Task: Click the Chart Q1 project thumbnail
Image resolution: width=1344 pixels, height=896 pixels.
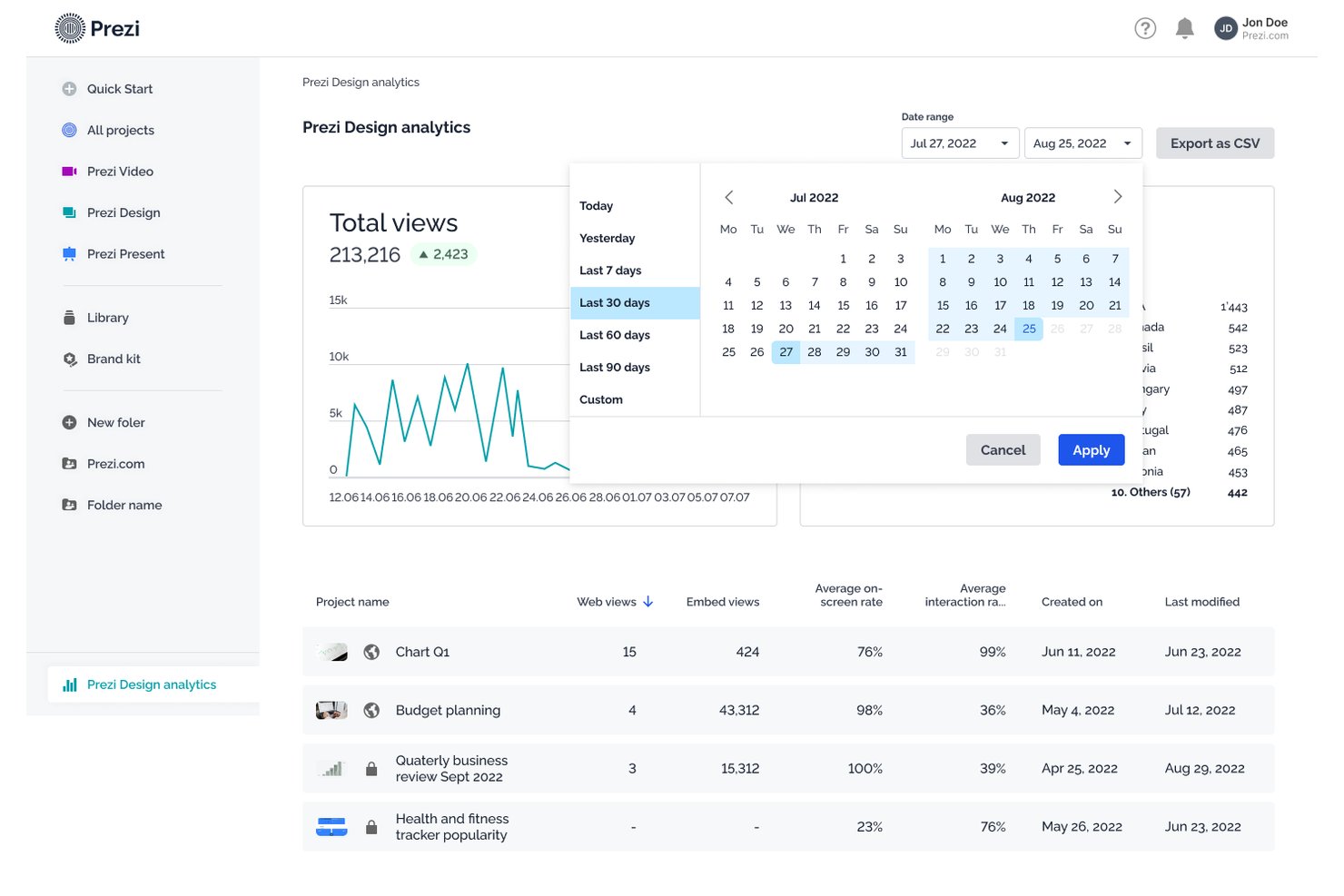Action: pos(331,652)
